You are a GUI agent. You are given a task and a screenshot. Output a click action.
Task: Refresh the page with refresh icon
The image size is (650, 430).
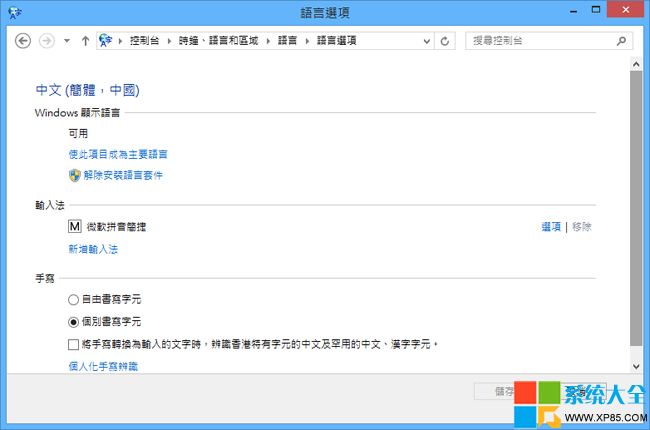click(445, 41)
